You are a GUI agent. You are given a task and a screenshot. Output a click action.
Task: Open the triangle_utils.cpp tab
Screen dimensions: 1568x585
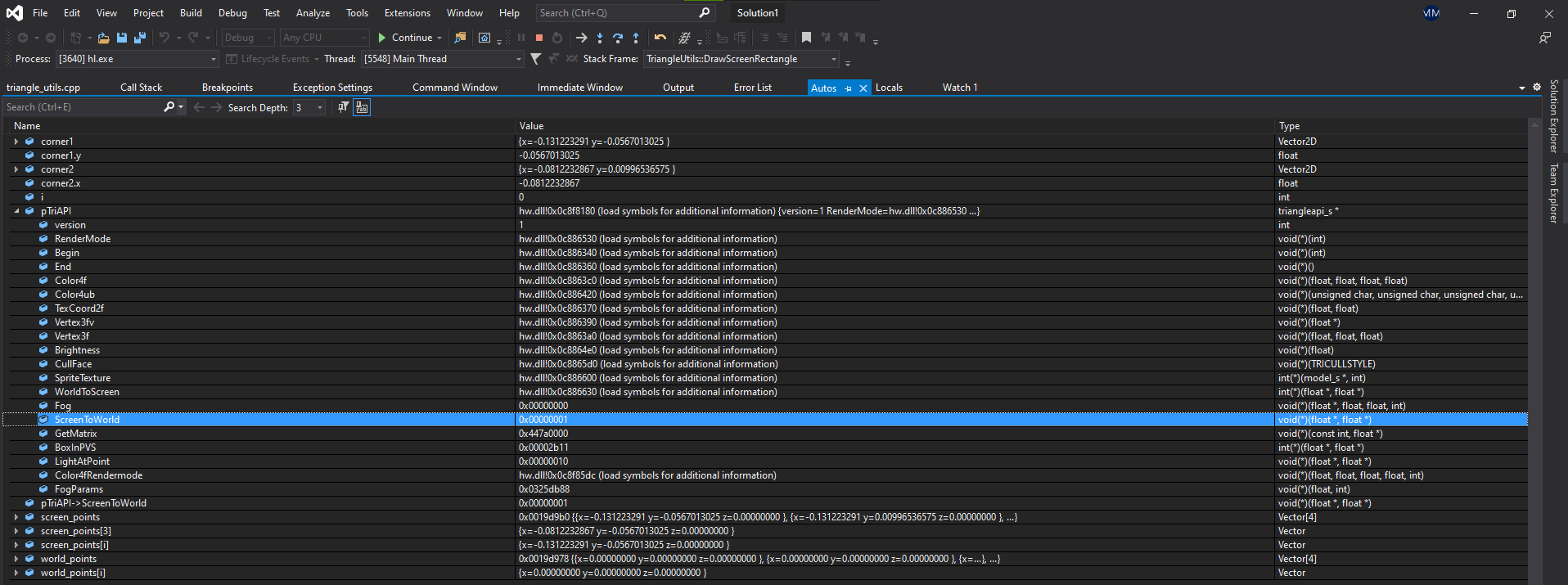tap(43, 88)
